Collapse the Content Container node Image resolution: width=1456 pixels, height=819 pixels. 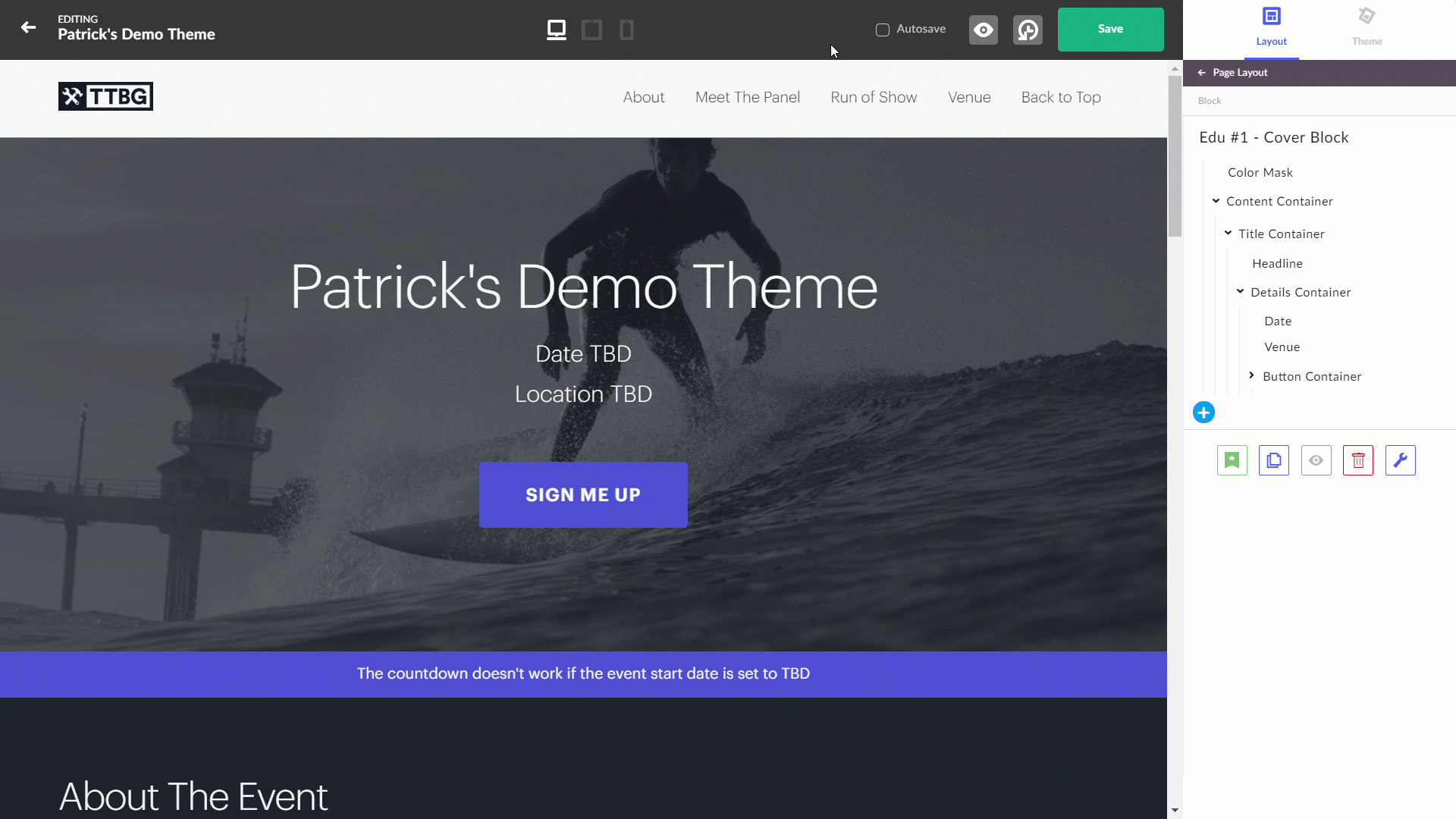click(1216, 201)
